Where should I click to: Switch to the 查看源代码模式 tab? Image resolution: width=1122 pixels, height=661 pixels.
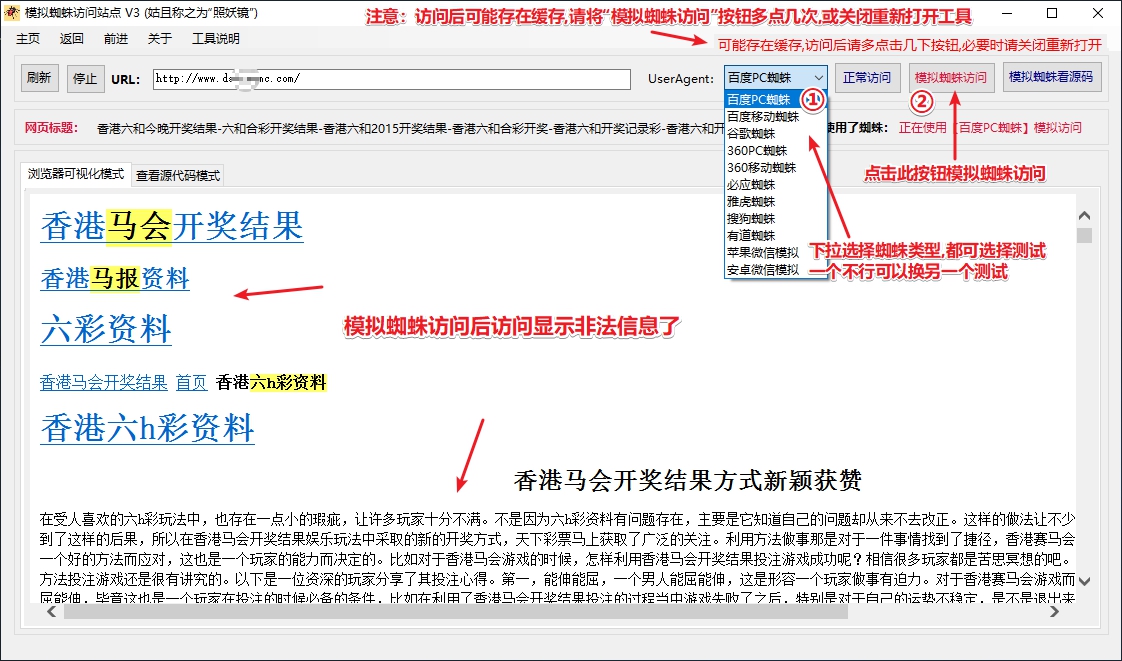click(178, 176)
